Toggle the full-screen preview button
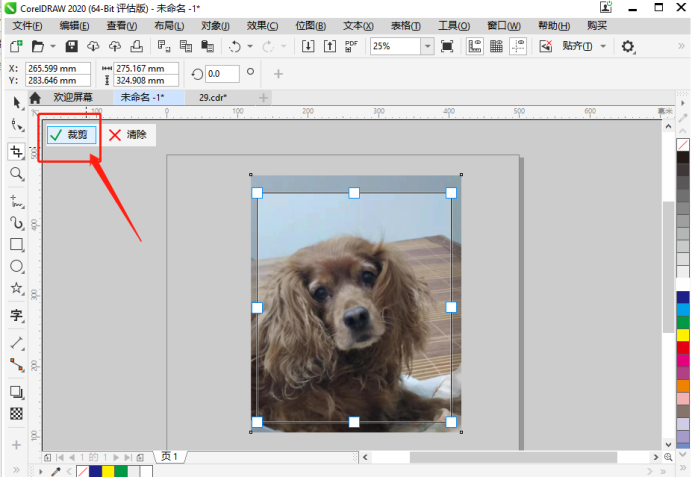The image size is (692, 477). coord(447,46)
